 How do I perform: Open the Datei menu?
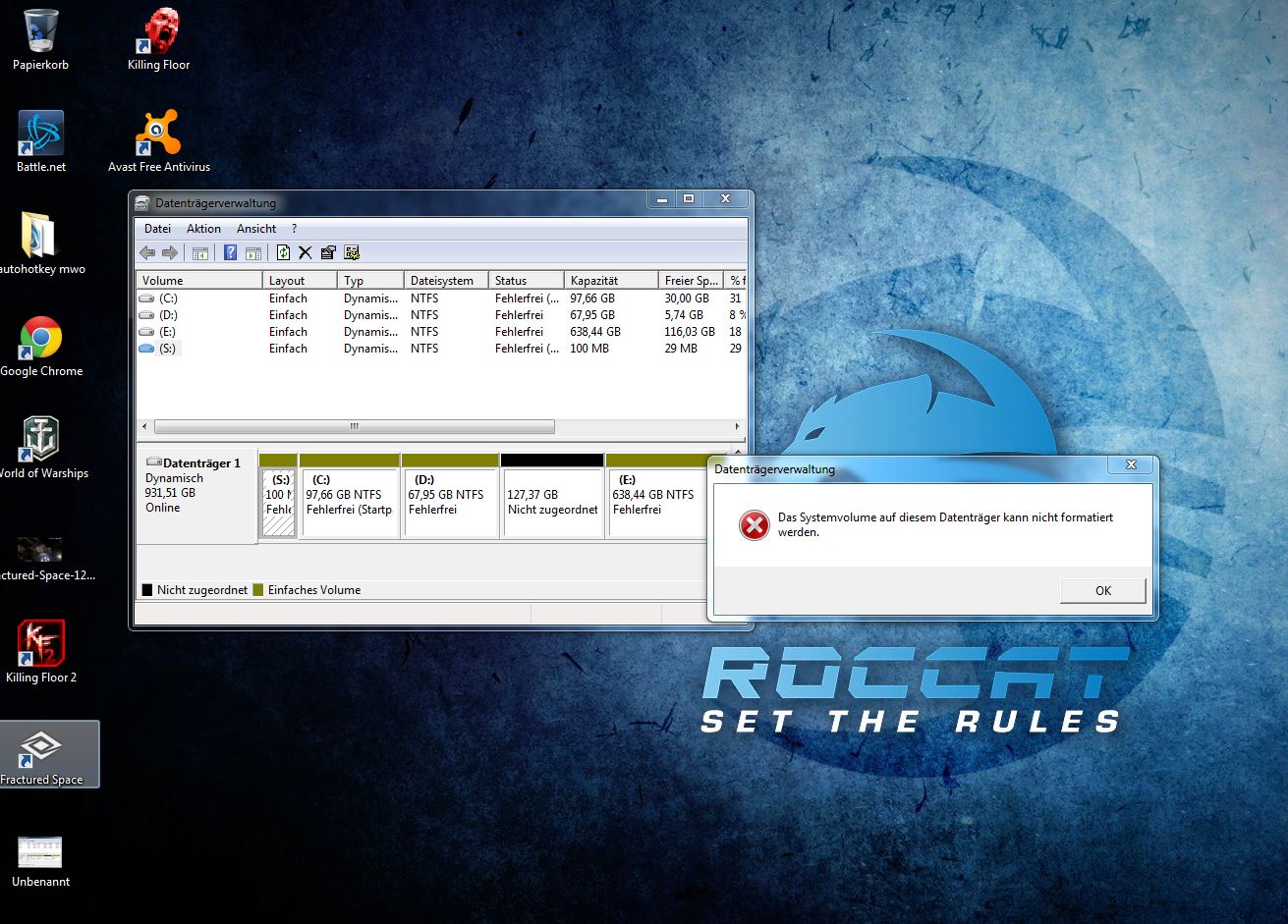tap(157, 229)
